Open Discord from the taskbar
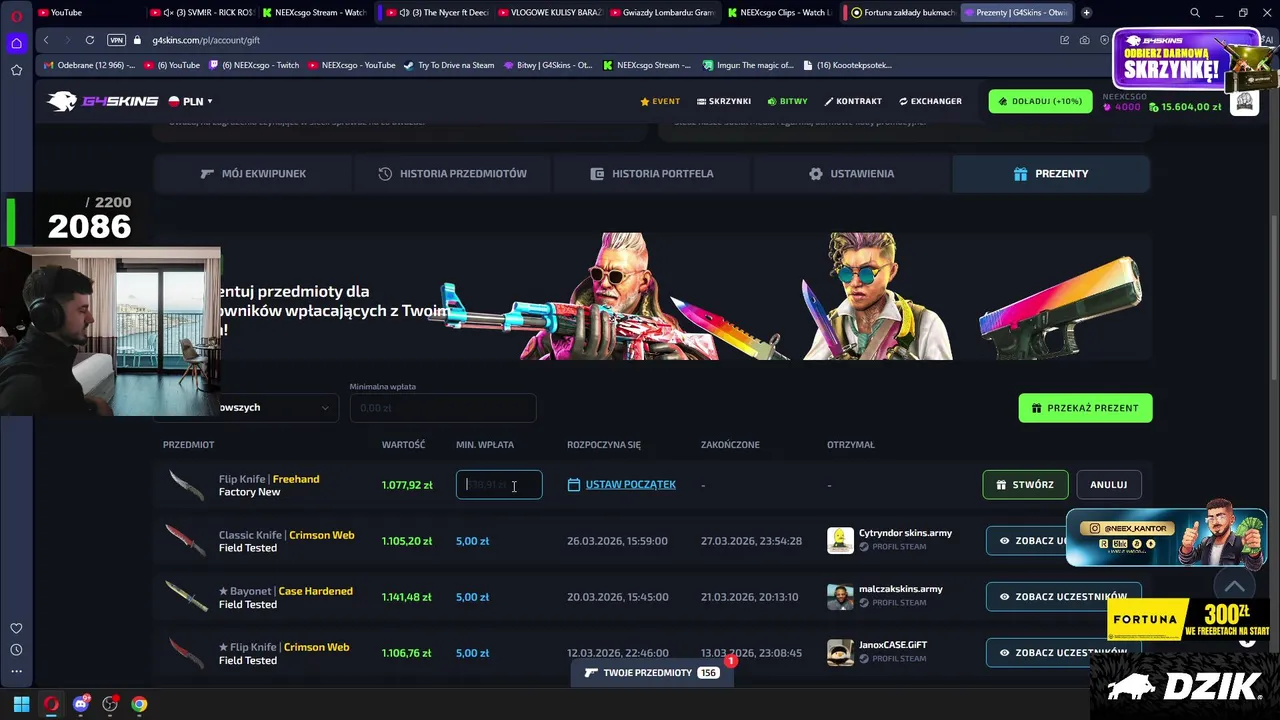Image resolution: width=1280 pixels, height=720 pixels. (x=81, y=704)
